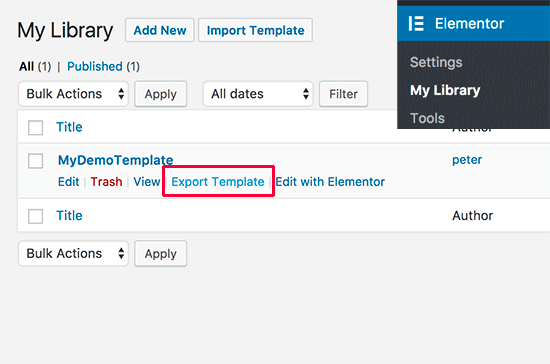Open Elementor Settings submenu item

[436, 62]
